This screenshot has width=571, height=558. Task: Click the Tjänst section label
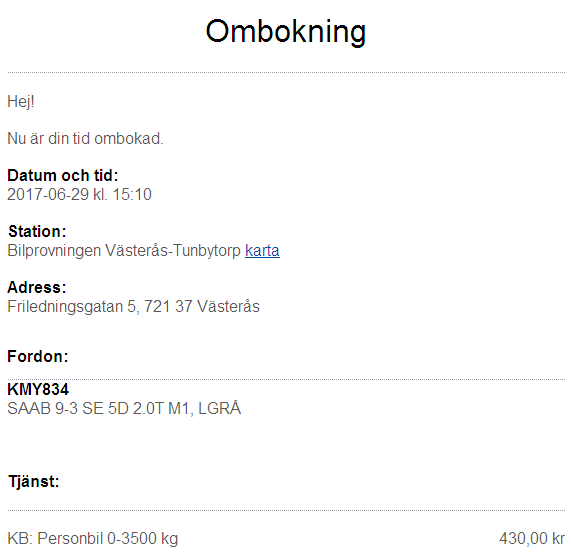[34, 482]
